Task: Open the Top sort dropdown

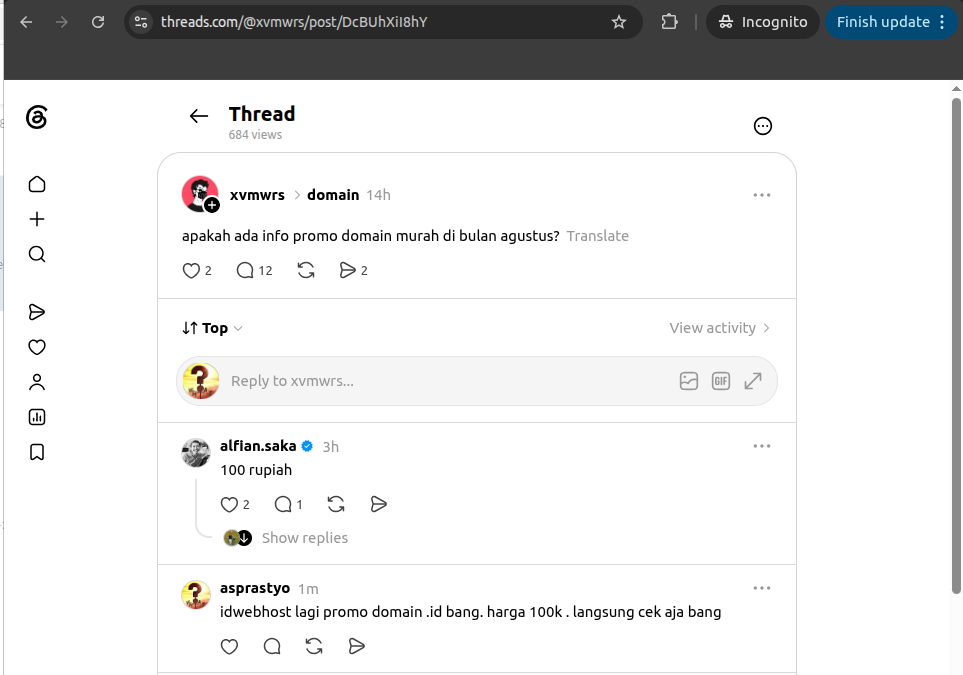Action: pos(212,328)
